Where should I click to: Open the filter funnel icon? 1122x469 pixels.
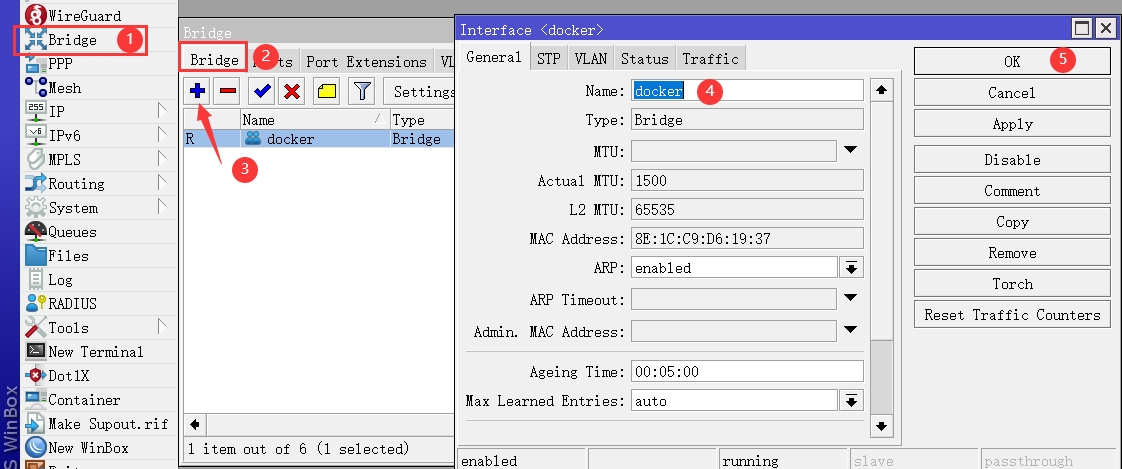[x=361, y=92]
